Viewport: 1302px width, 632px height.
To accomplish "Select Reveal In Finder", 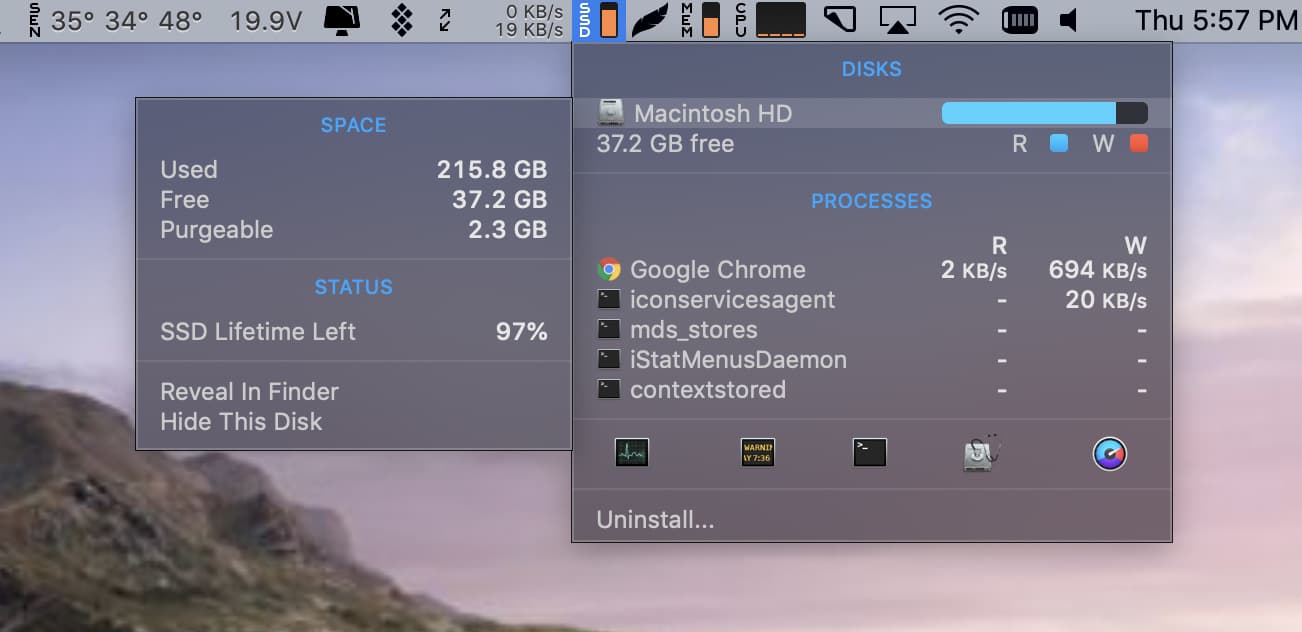I will click(249, 391).
